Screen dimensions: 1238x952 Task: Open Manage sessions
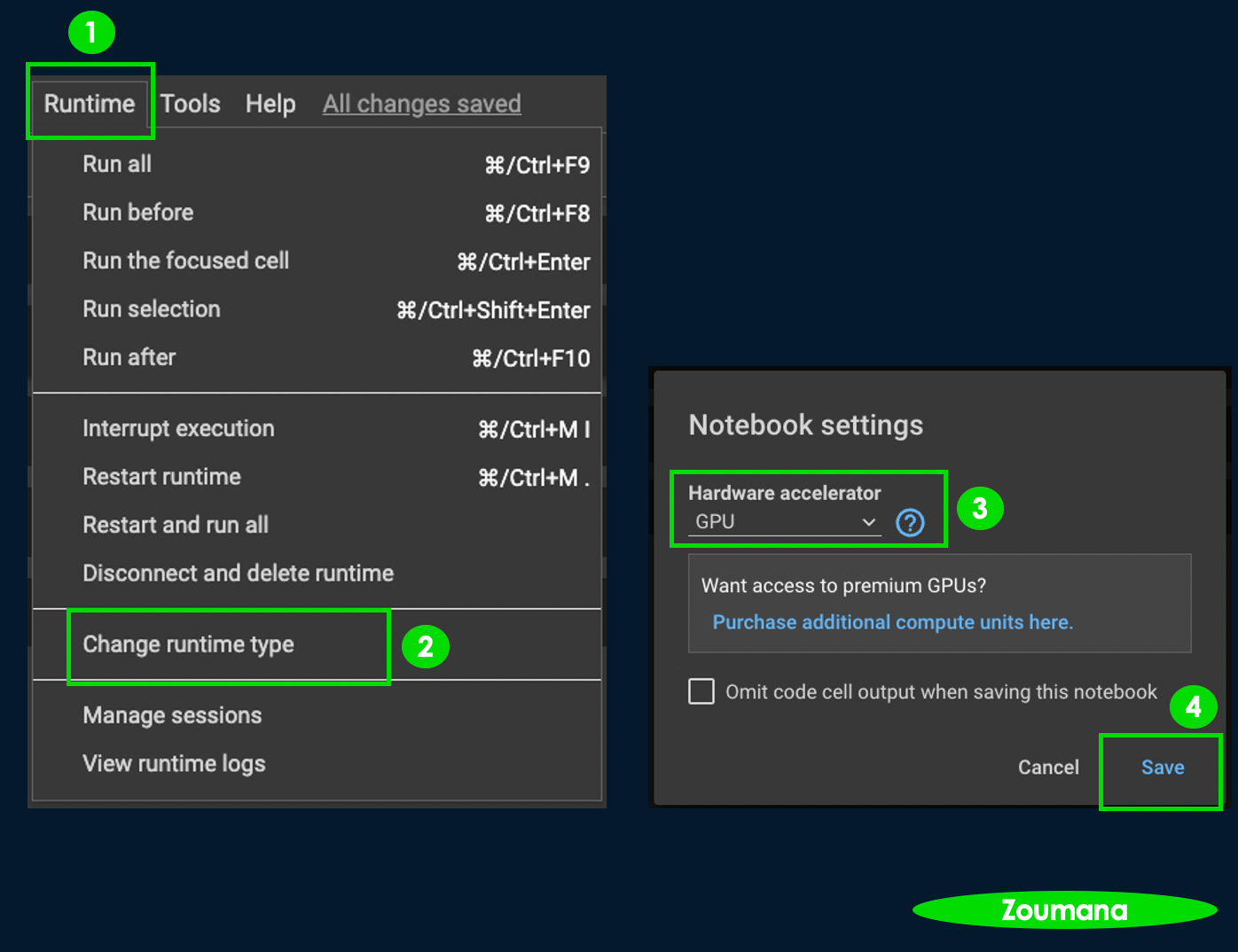(x=172, y=715)
